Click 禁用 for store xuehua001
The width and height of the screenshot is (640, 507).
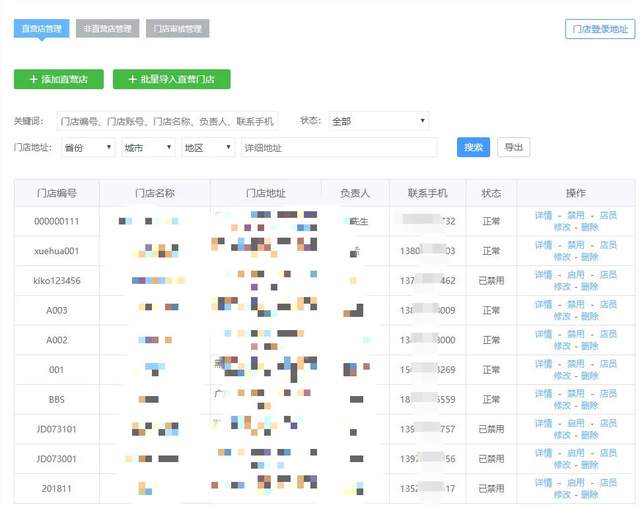coord(576,245)
